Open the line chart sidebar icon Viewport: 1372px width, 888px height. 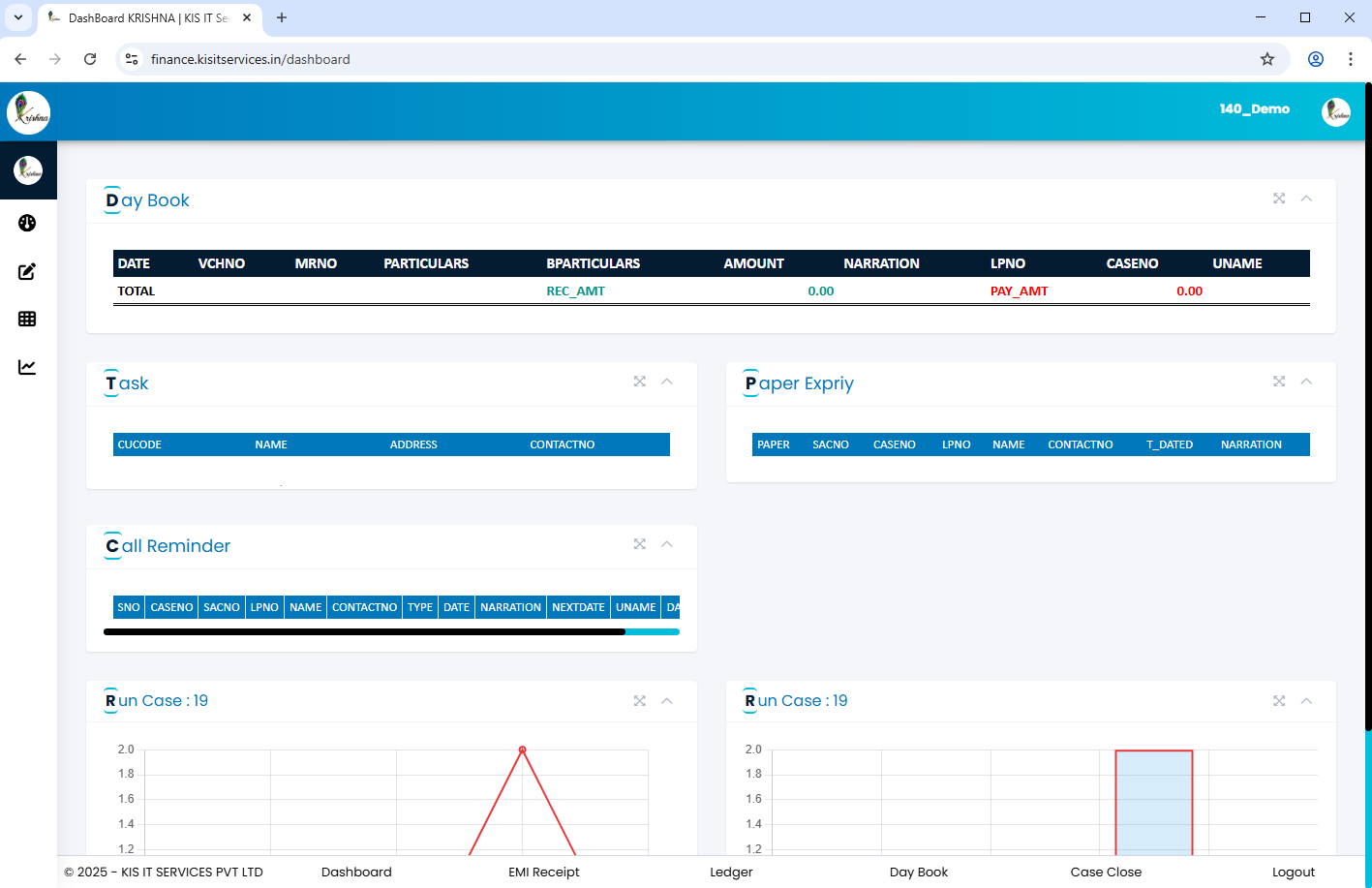click(x=27, y=367)
